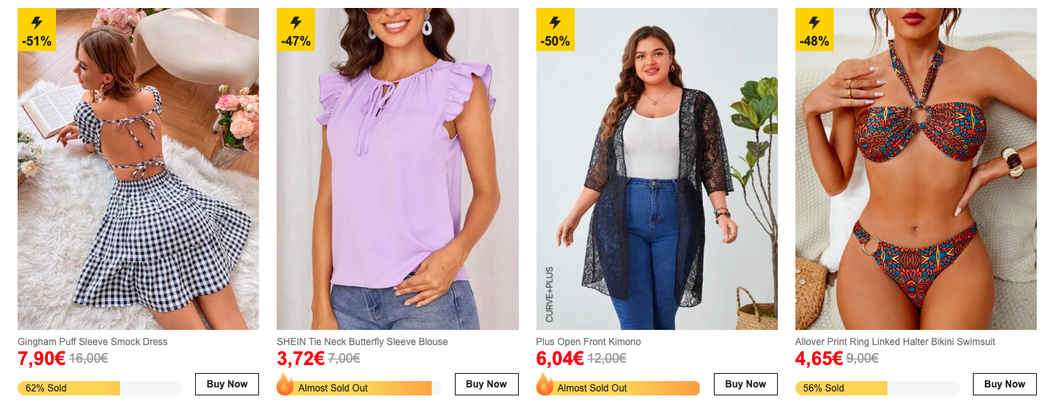The image size is (1048, 405).
Task: Open Allover Print Ring Linked Halter Bikini link
Action: (895, 342)
